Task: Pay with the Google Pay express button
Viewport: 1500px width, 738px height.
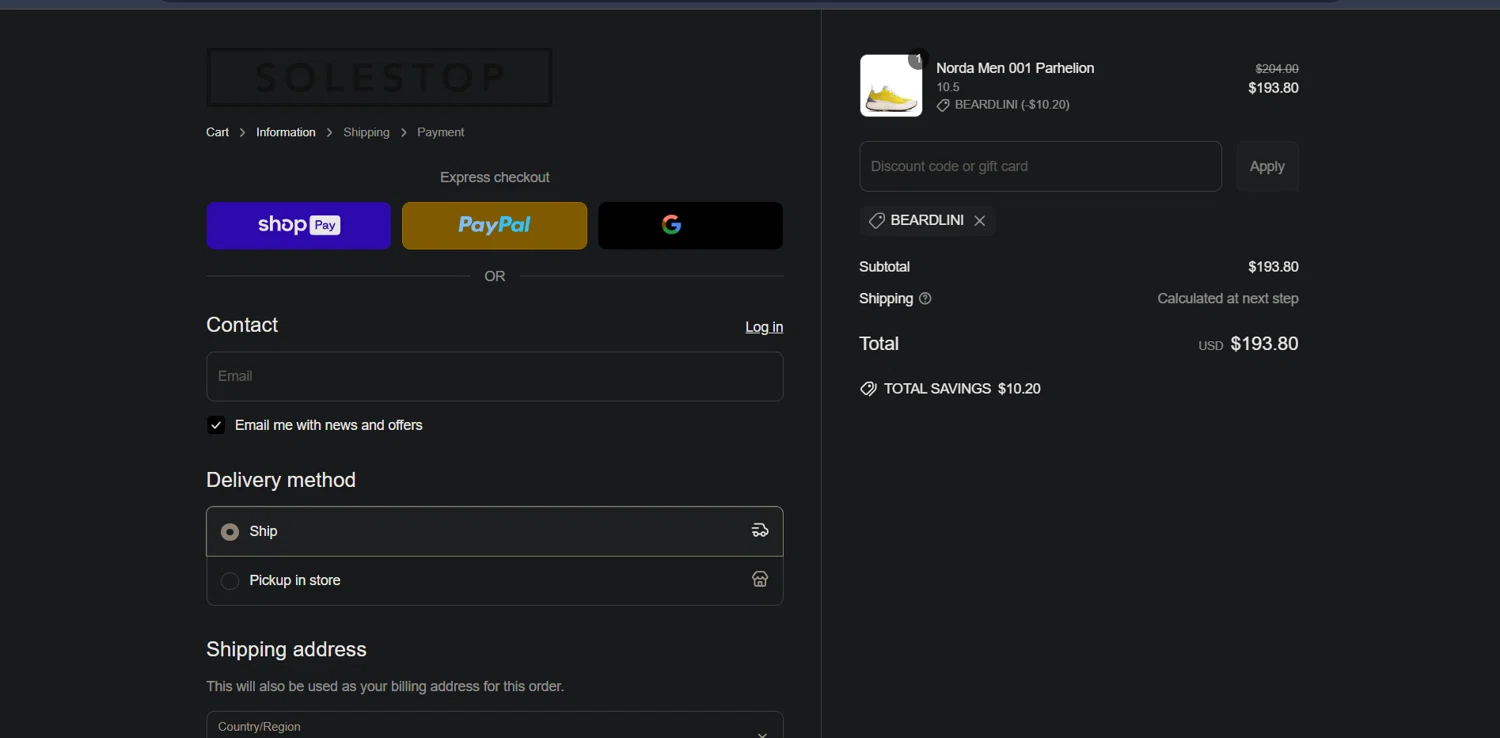Action: tap(690, 225)
